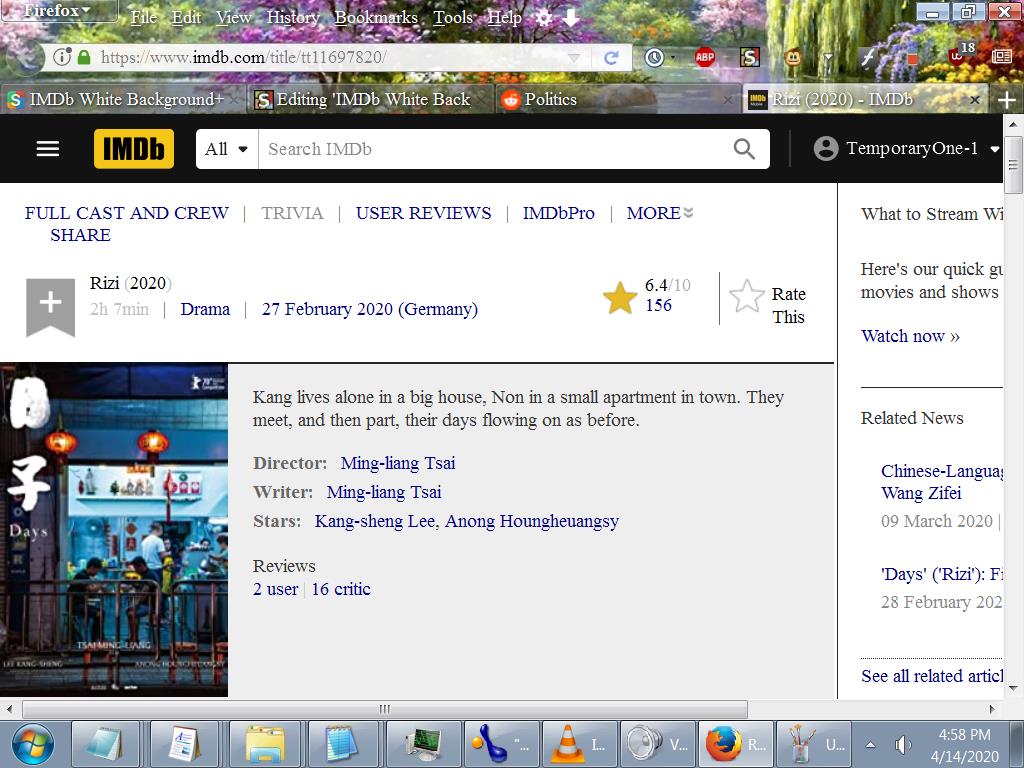Screen dimensions: 1024x768
Task: Open star Kang-sheng Lee link
Action: coord(376,521)
